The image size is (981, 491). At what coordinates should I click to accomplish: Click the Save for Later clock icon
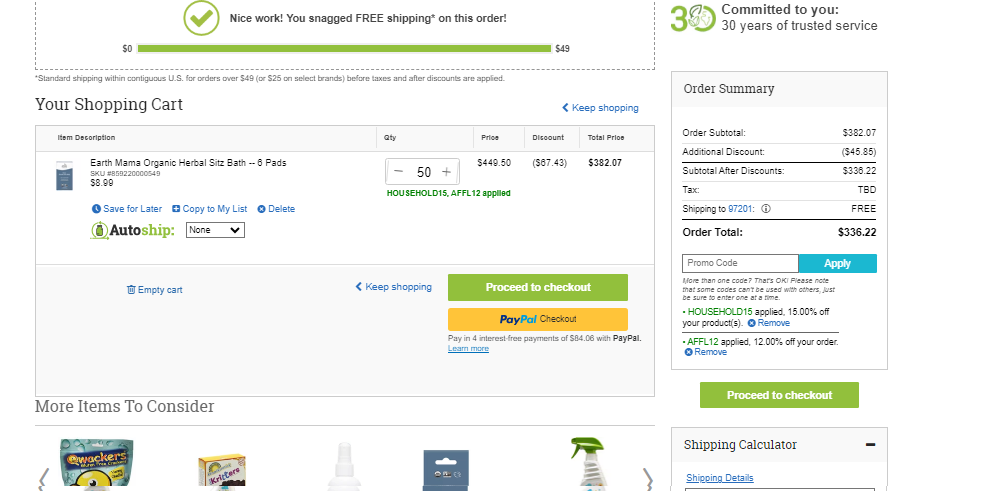pos(96,209)
